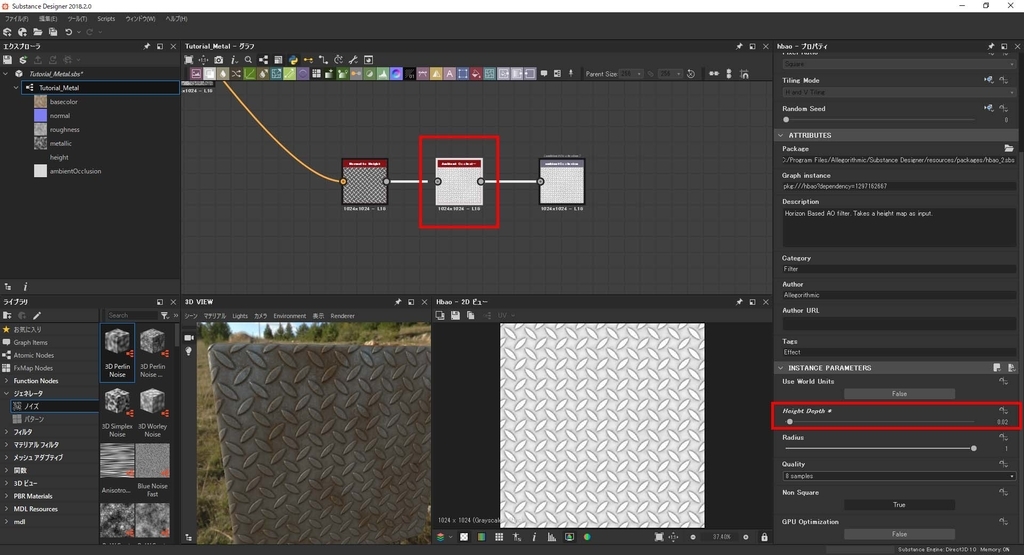Save the package via Explorer's floppy icon

(7, 60)
